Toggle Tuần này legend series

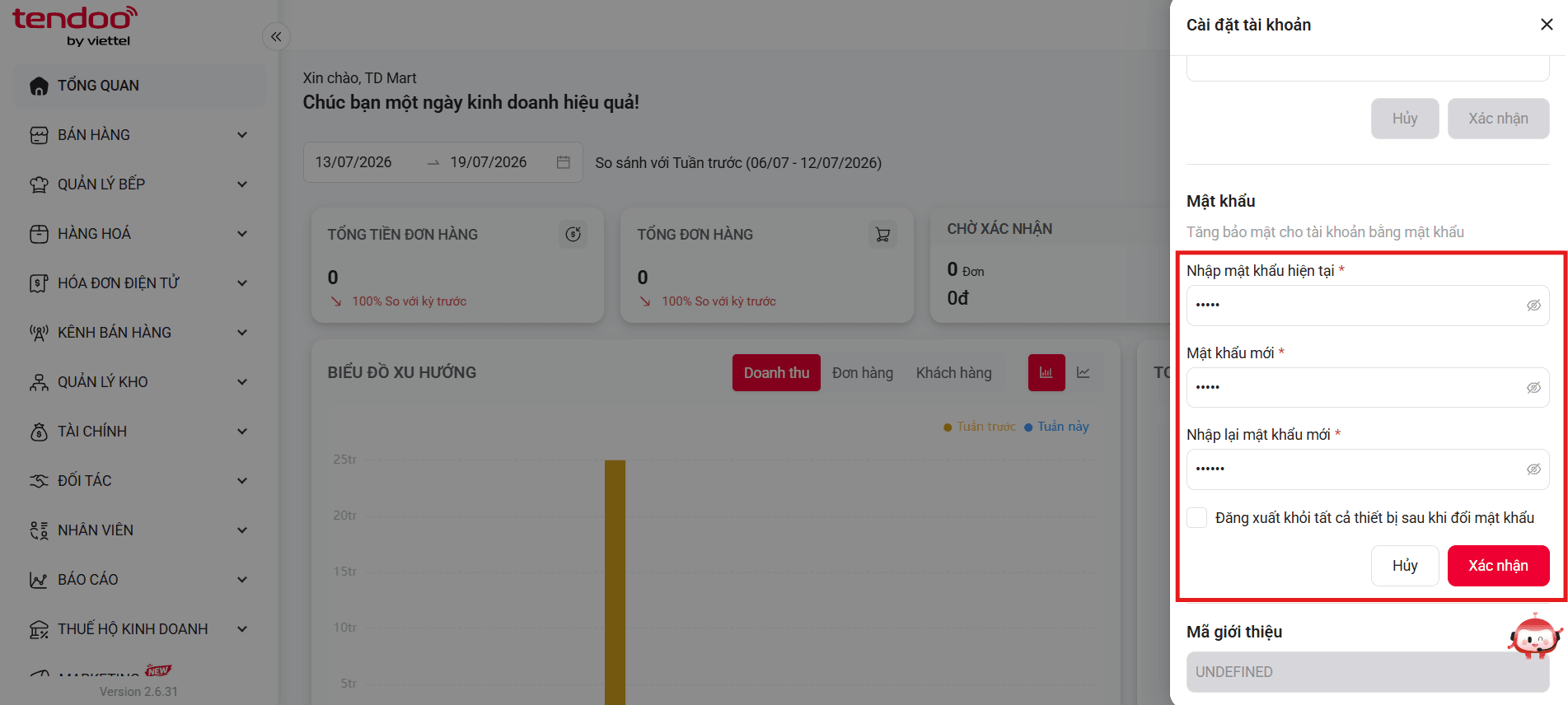(1056, 427)
